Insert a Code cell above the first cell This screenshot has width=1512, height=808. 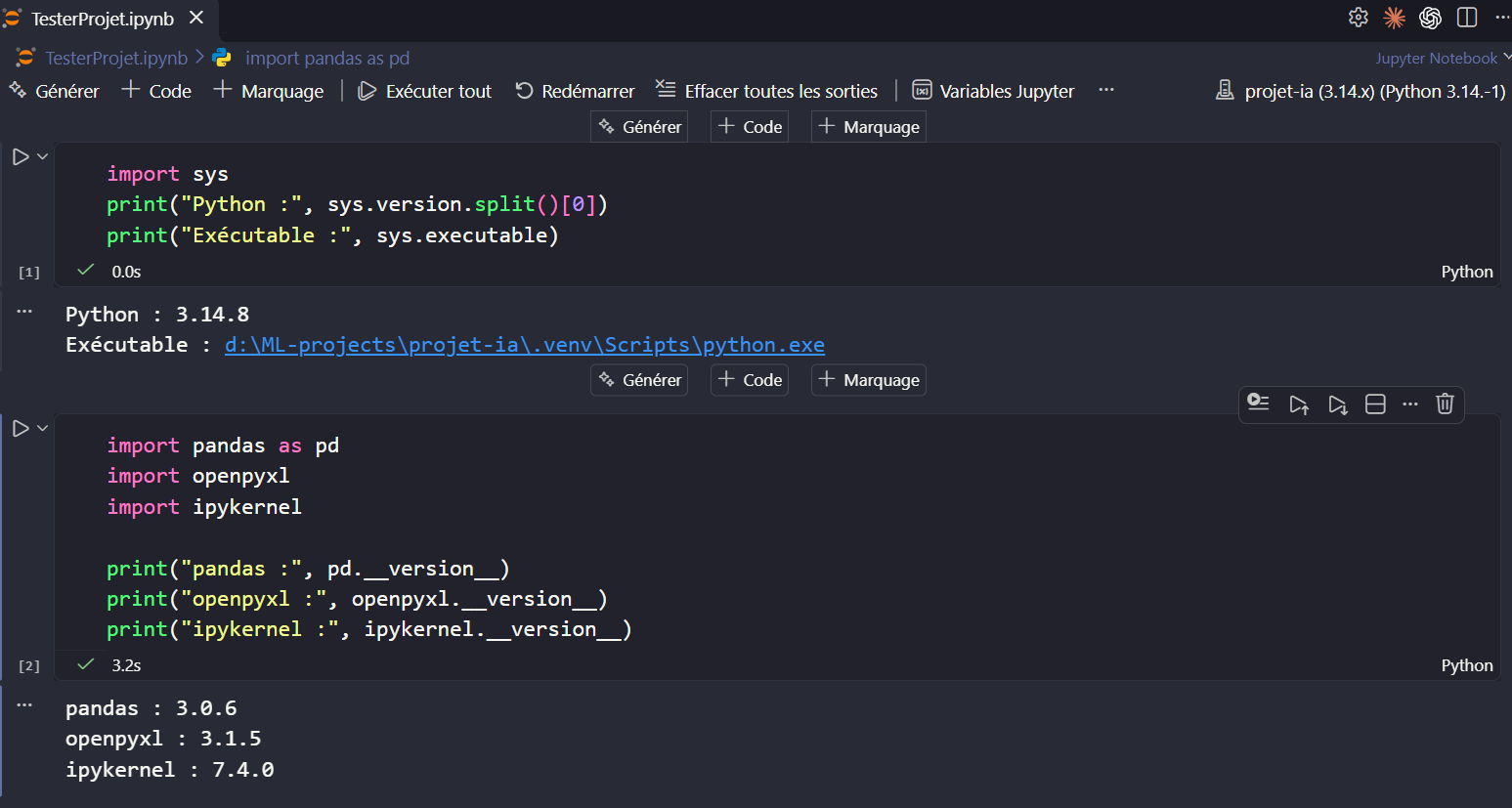[x=750, y=127]
